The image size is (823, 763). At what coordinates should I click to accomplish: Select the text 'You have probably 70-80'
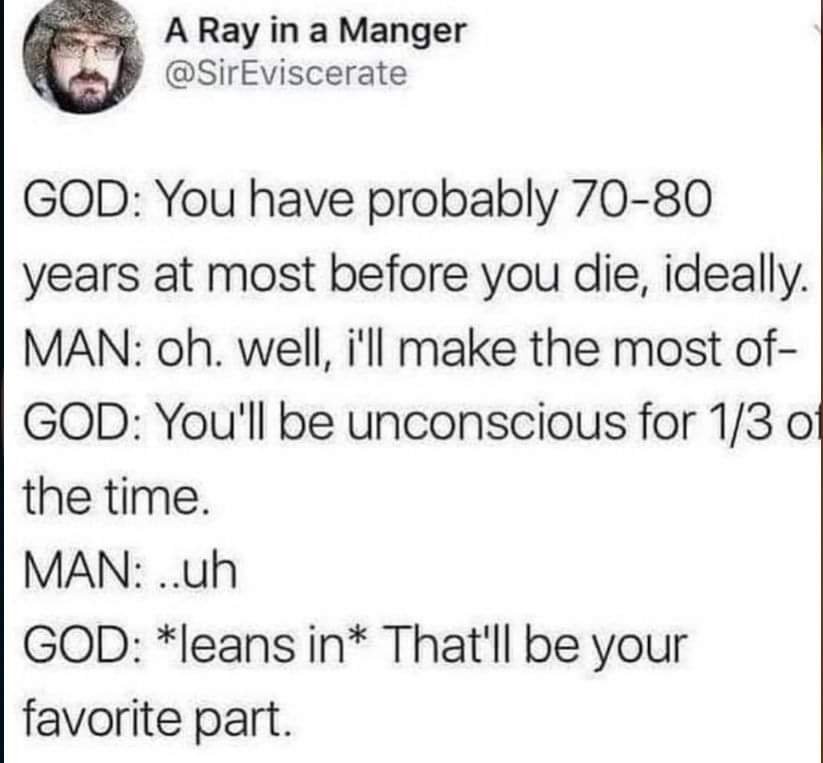[x=435, y=204]
